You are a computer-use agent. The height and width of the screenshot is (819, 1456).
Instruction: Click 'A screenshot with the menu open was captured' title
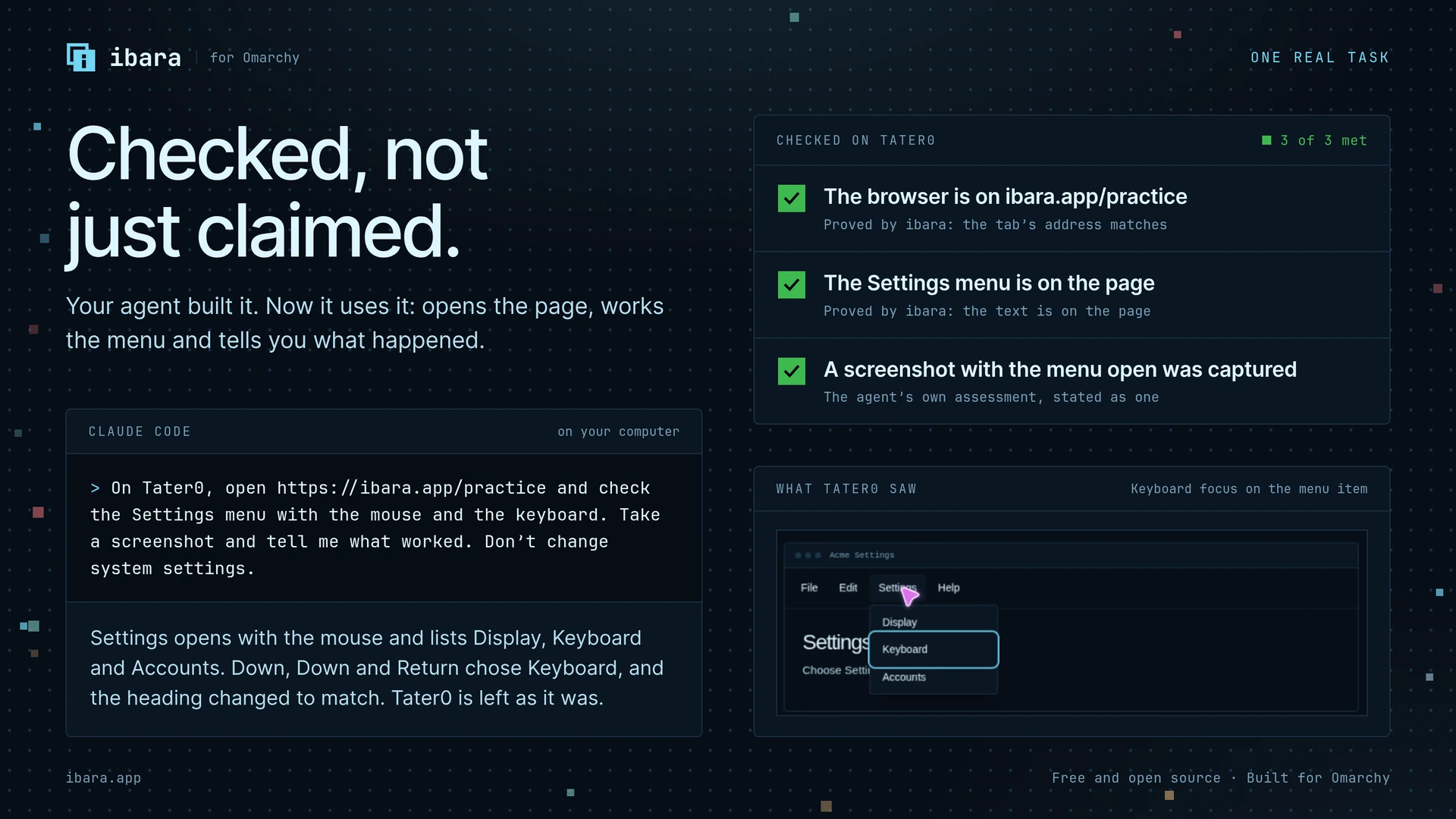point(1060,369)
